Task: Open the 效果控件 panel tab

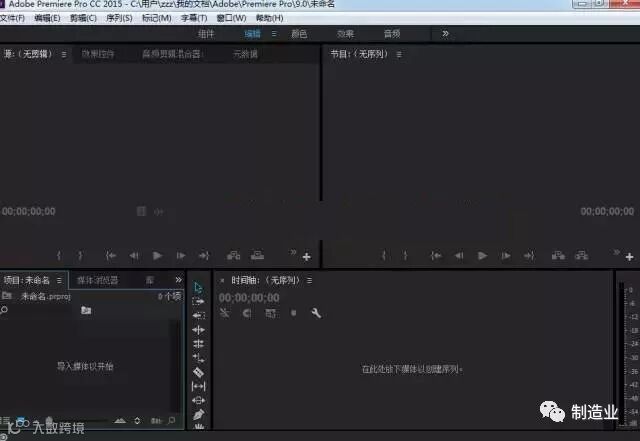Action: [x=98, y=54]
